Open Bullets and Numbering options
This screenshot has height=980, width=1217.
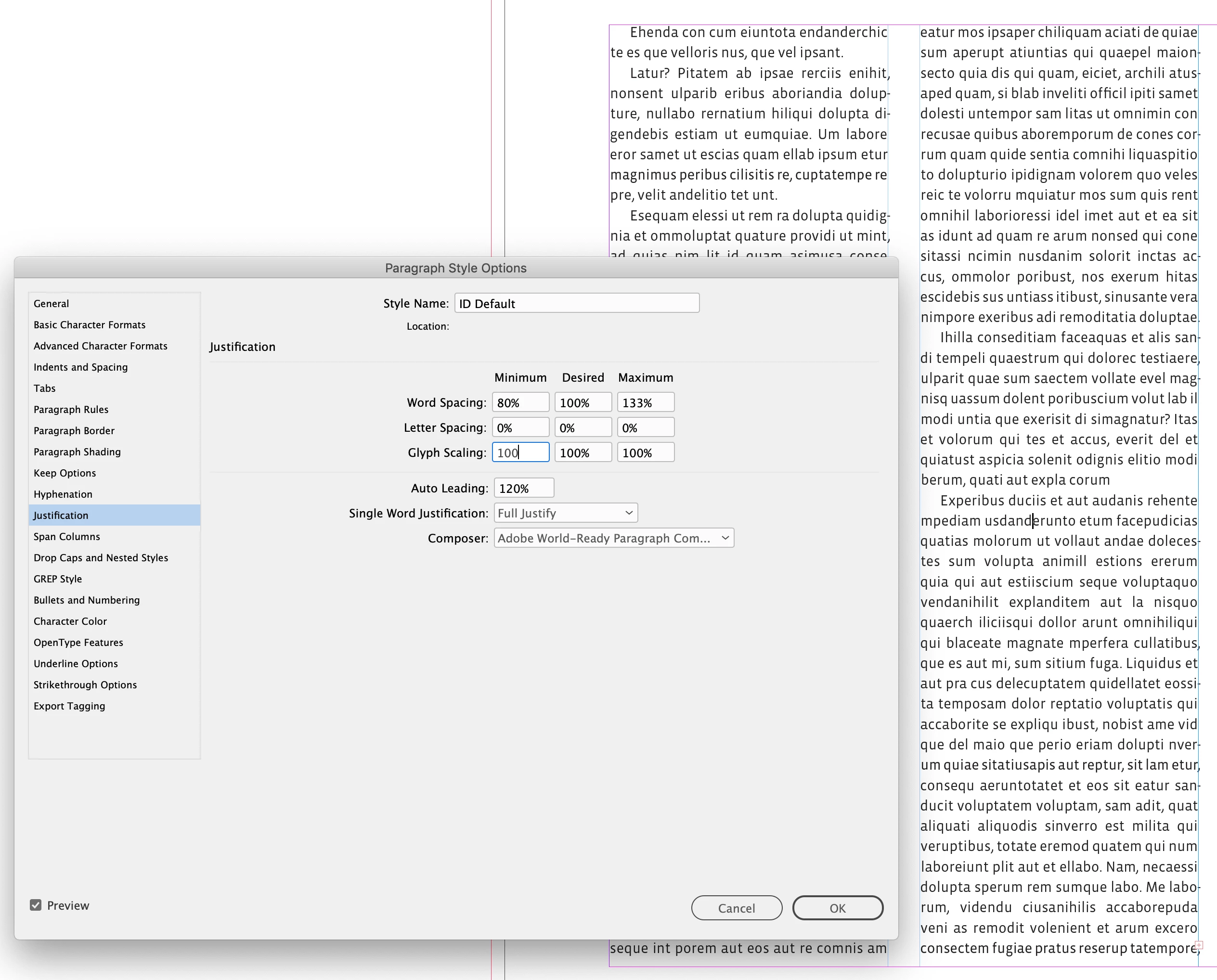[86, 600]
